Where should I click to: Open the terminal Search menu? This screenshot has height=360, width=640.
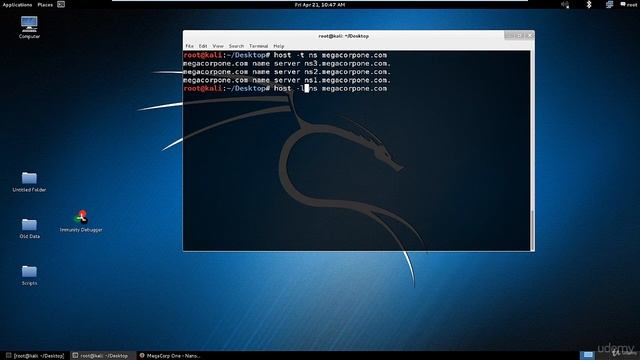point(236,46)
